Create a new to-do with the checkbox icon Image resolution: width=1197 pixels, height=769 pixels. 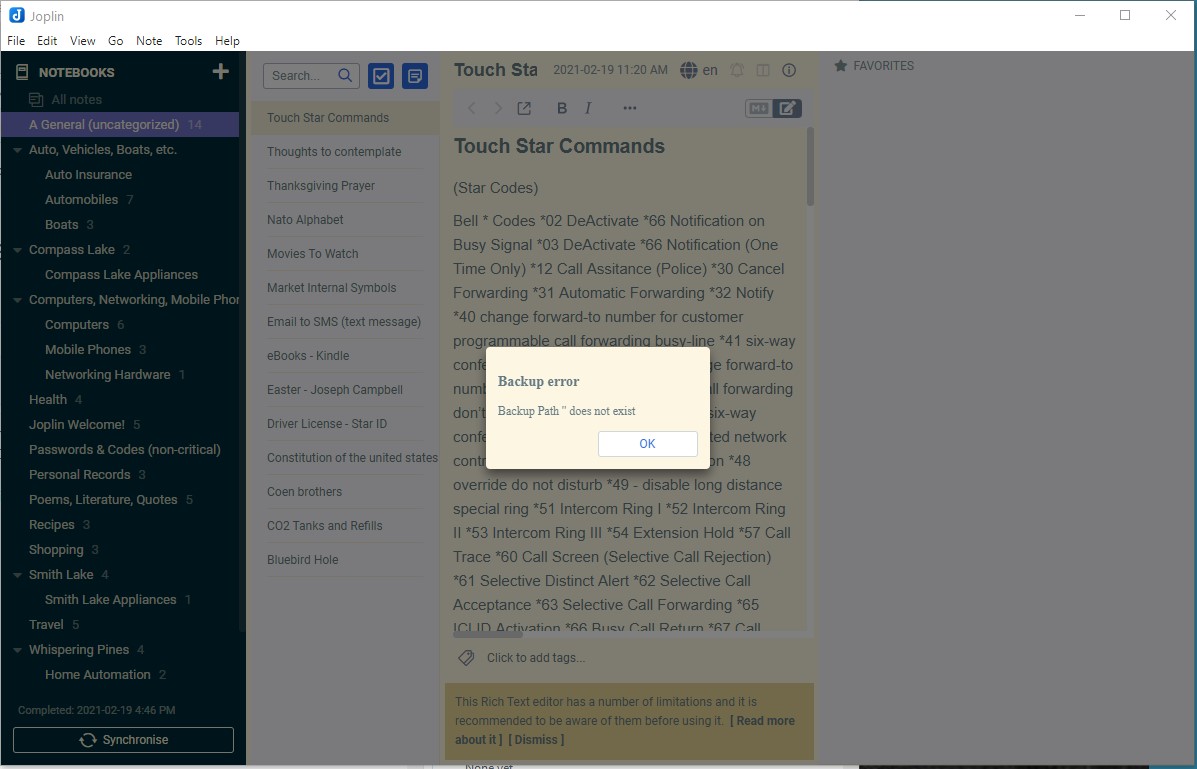pyautogui.click(x=381, y=76)
